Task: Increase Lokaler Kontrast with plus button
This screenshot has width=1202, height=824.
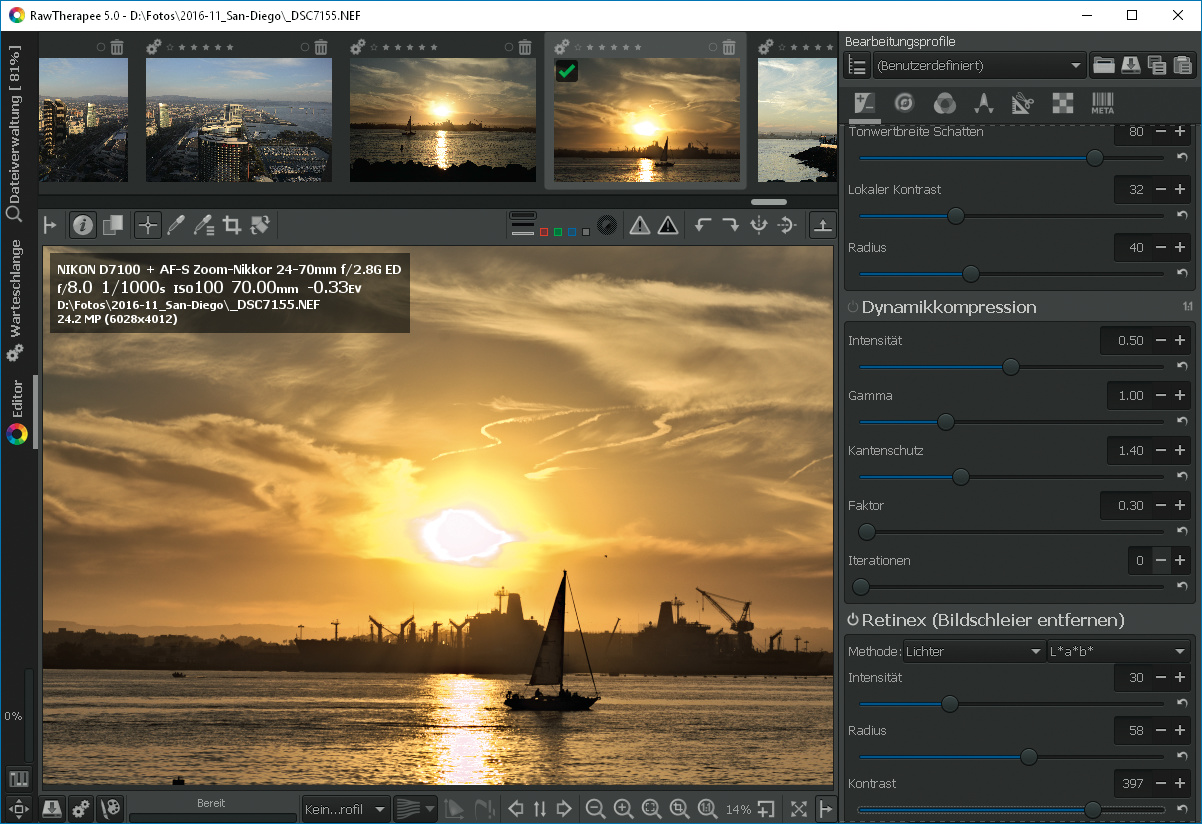Action: coord(1180,190)
